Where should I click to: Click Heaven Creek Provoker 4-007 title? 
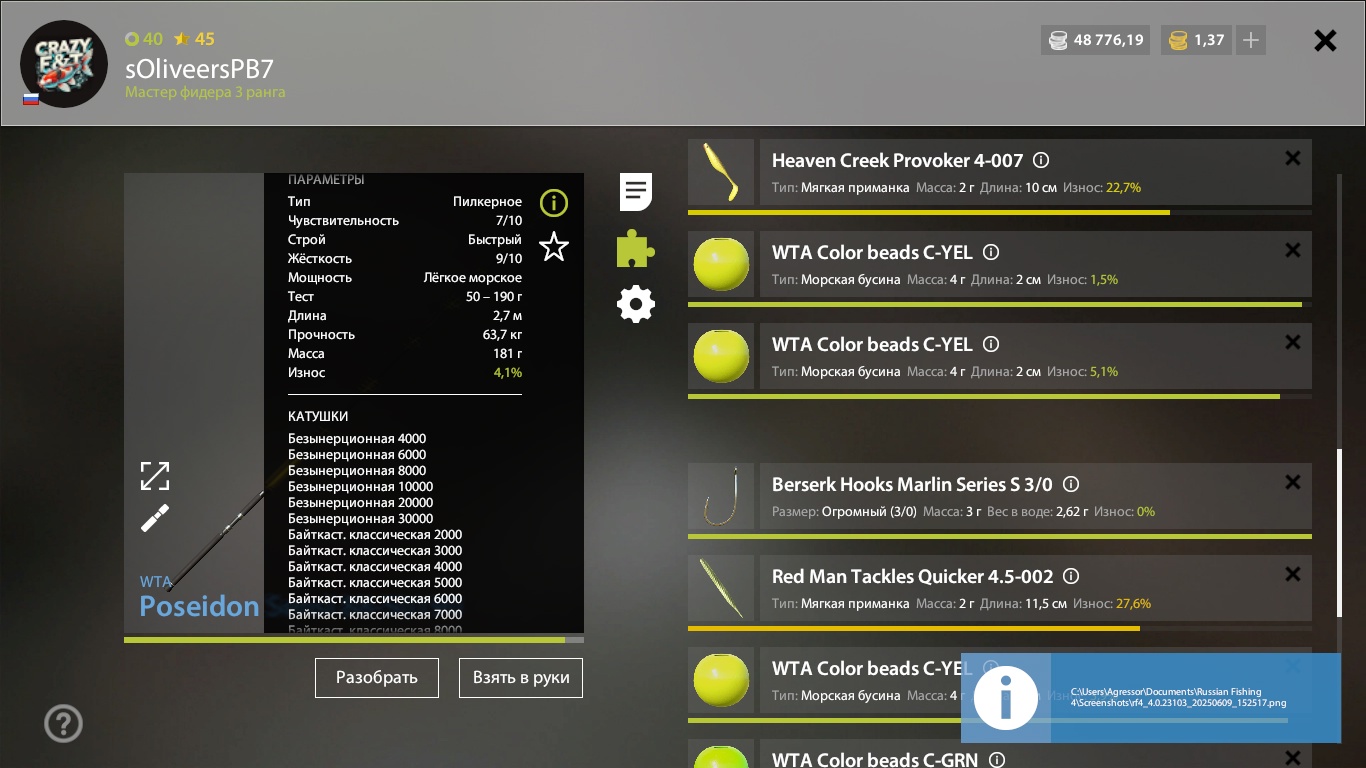898,160
